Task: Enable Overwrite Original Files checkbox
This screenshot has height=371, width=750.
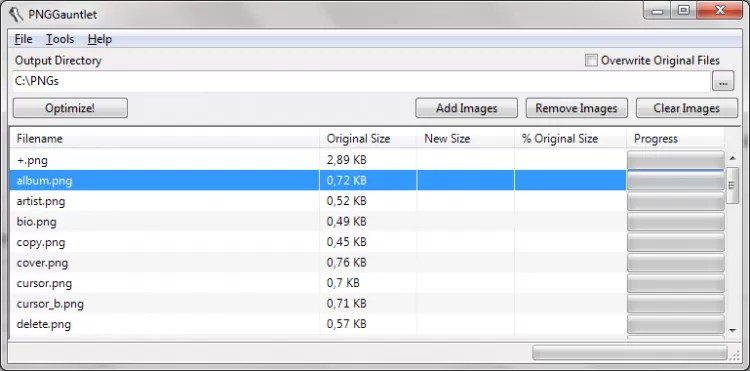Action: pos(591,60)
